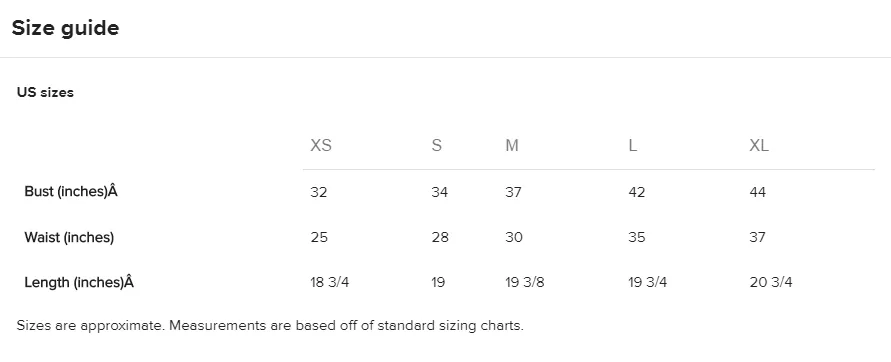Click the Waist (inches) row label

coord(69,237)
